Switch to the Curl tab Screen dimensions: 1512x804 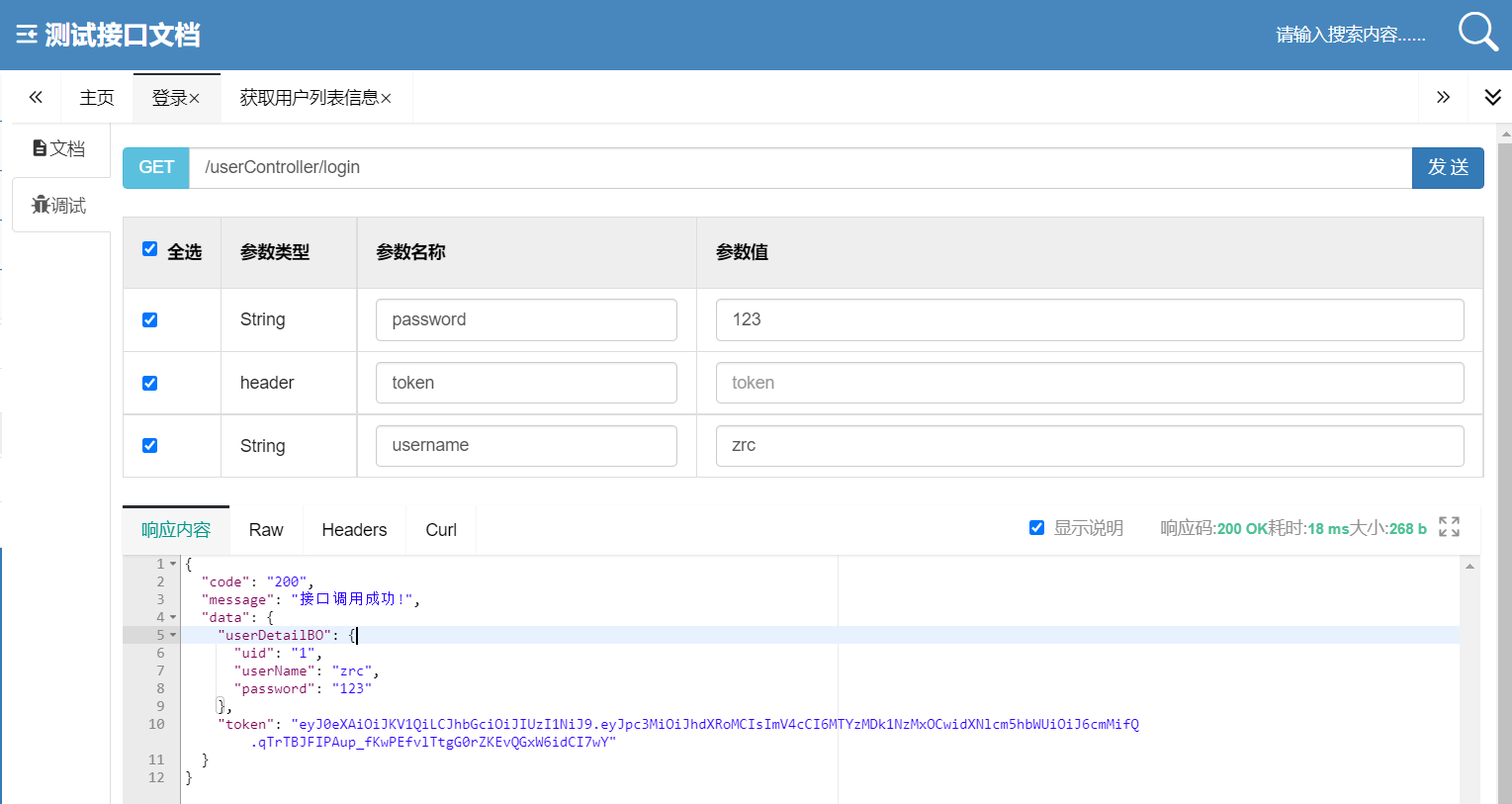tap(441, 530)
